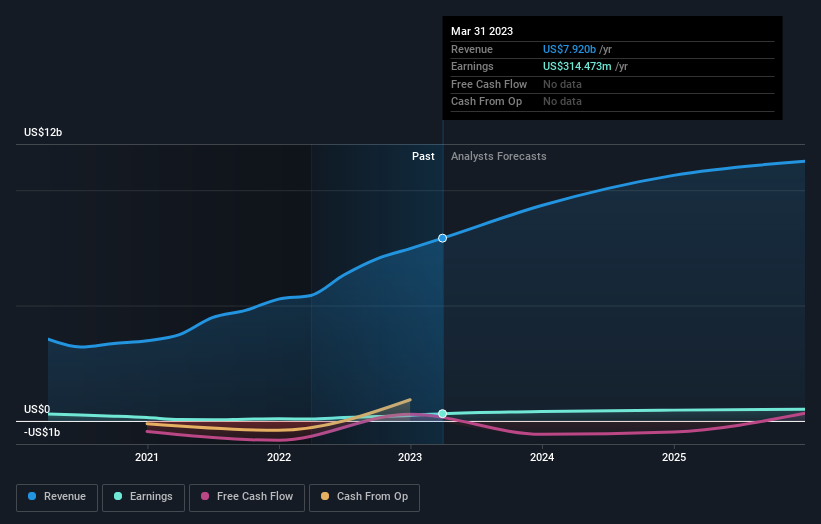Click the Earnings label in the tooltip
The image size is (821, 524).
[472, 66]
